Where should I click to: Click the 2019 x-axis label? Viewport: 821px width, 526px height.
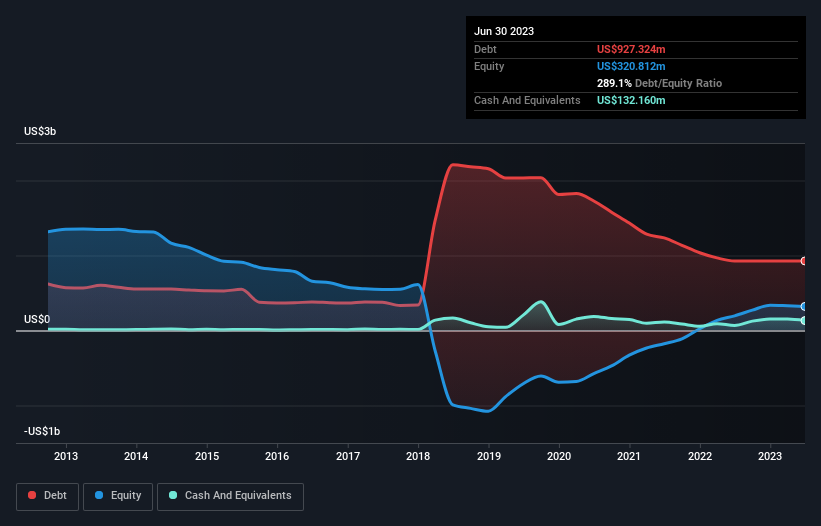(x=489, y=456)
